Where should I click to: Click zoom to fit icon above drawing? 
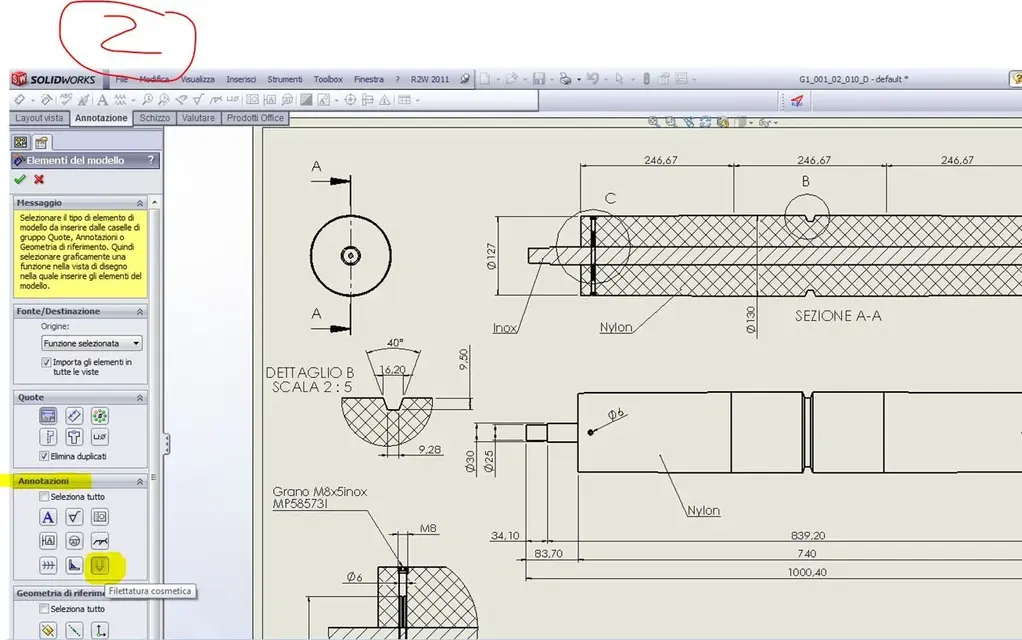[653, 122]
